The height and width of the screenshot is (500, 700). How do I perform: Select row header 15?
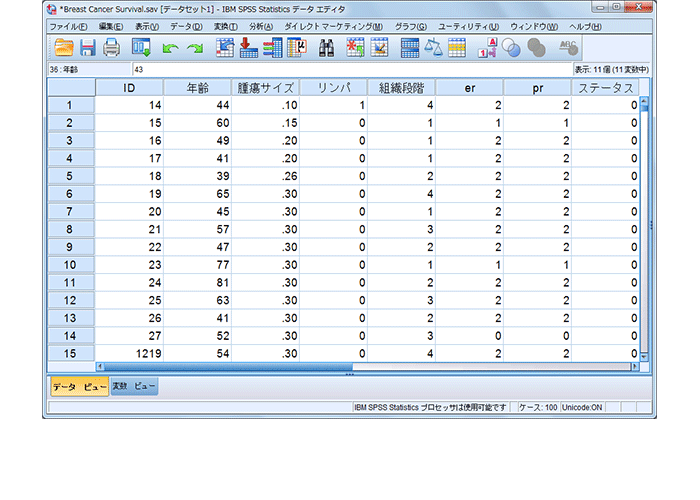[71, 354]
